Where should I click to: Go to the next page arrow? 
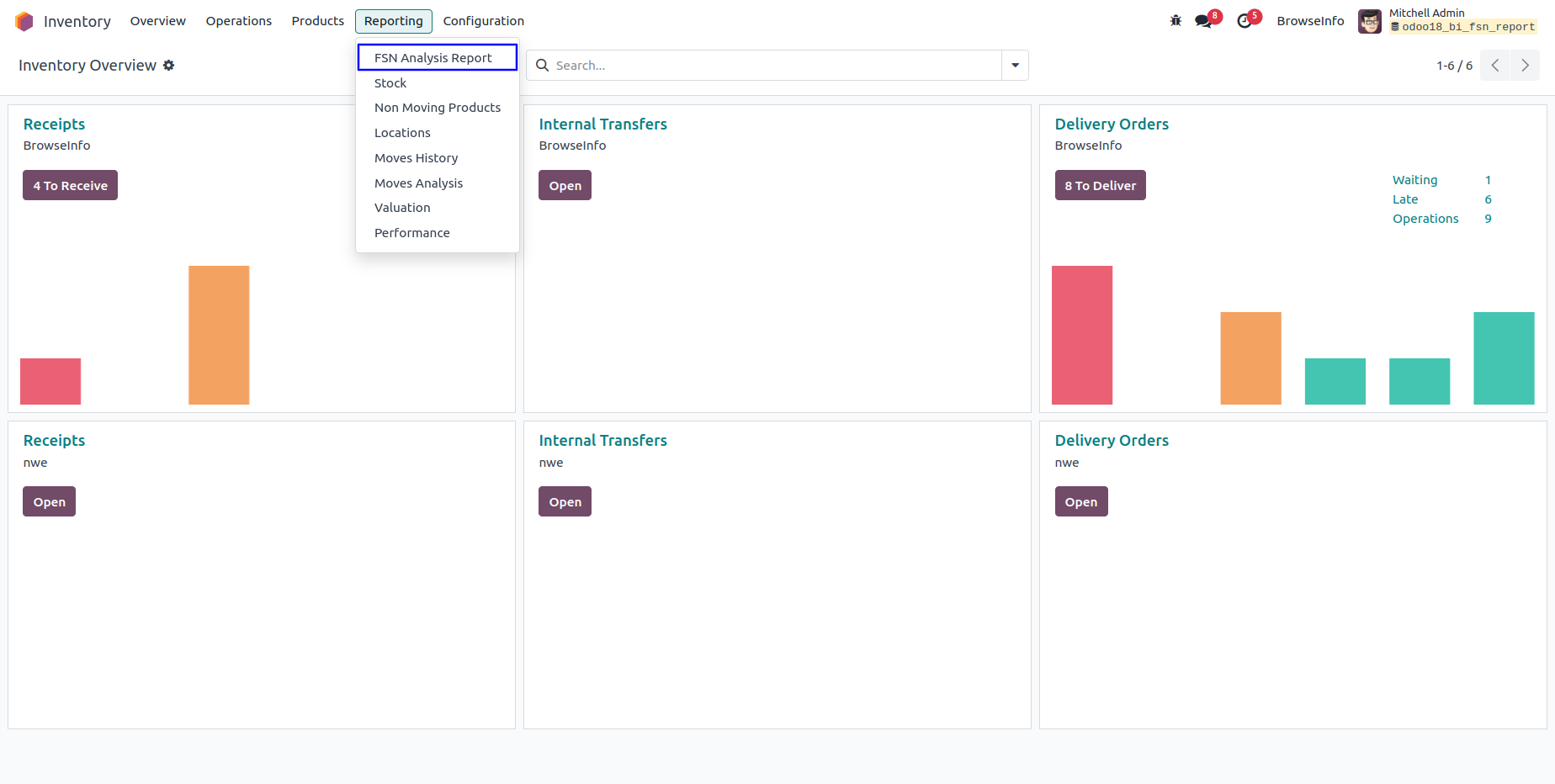pyautogui.click(x=1525, y=66)
